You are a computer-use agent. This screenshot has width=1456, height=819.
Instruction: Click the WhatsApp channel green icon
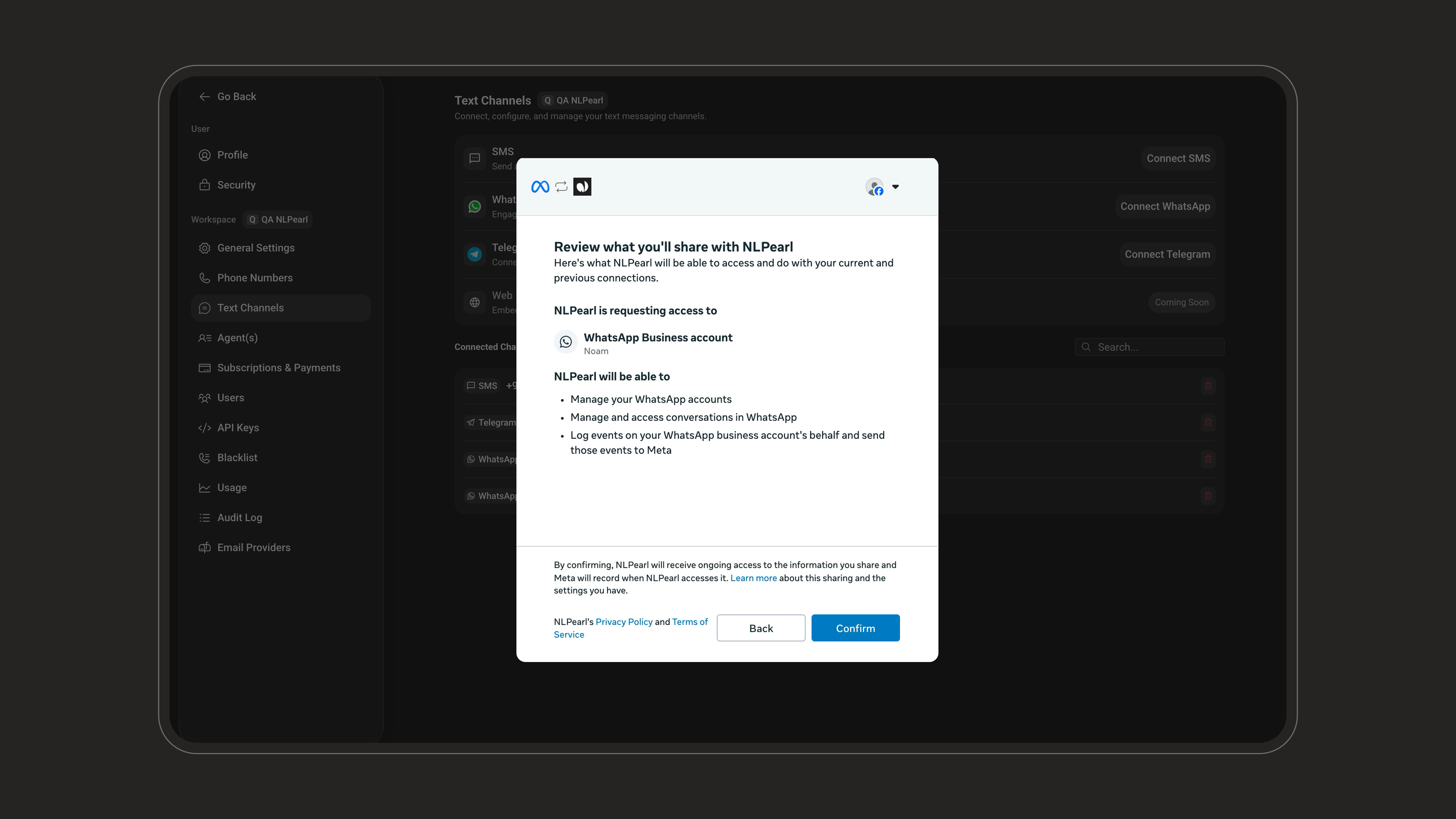475,206
